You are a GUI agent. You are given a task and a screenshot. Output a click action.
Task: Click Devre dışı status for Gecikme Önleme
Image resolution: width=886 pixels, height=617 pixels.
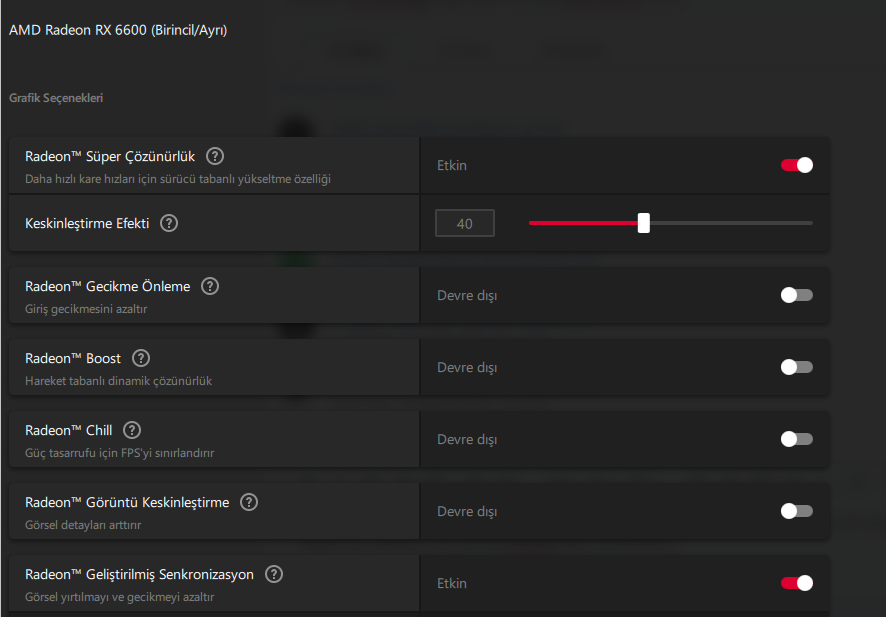[x=467, y=296]
